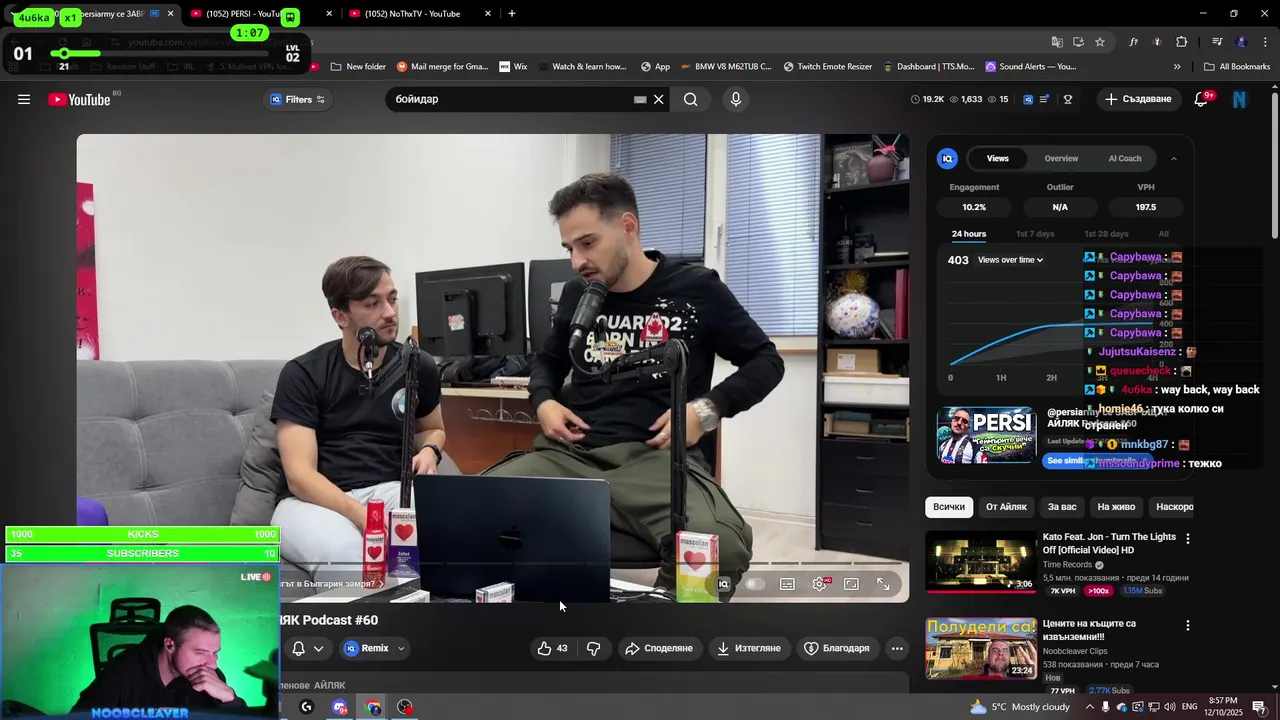Image resolution: width=1280 pixels, height=720 pixels.
Task: Start voice search with the microphone
Action: coord(736,99)
